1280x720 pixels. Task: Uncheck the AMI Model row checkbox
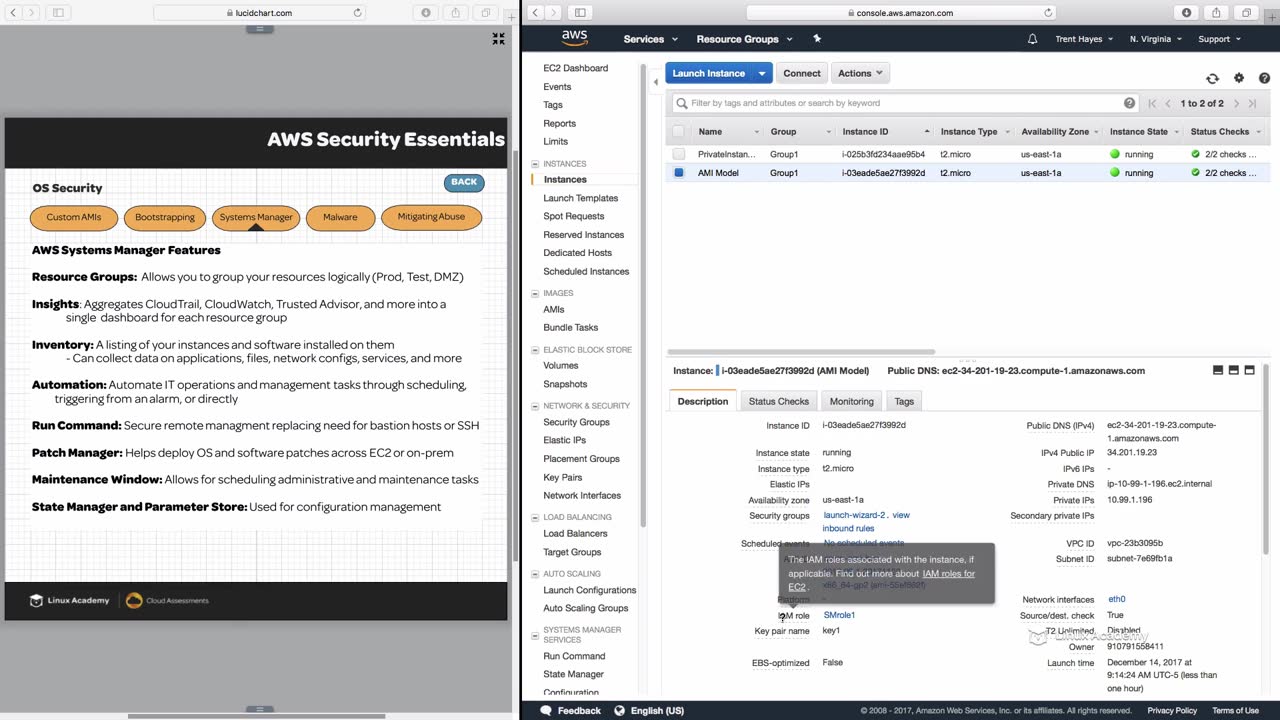click(679, 172)
